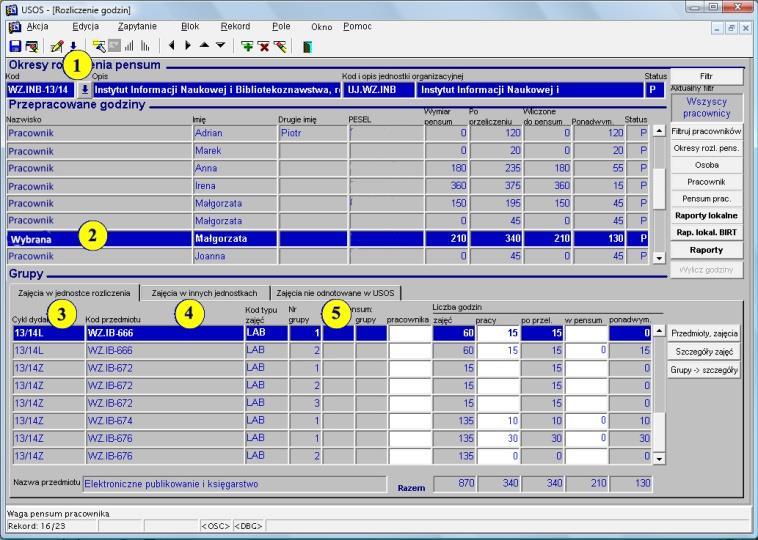758x540 pixels.
Task: Click the Kod field showing WZ.INB-13/14
Action: 41,90
